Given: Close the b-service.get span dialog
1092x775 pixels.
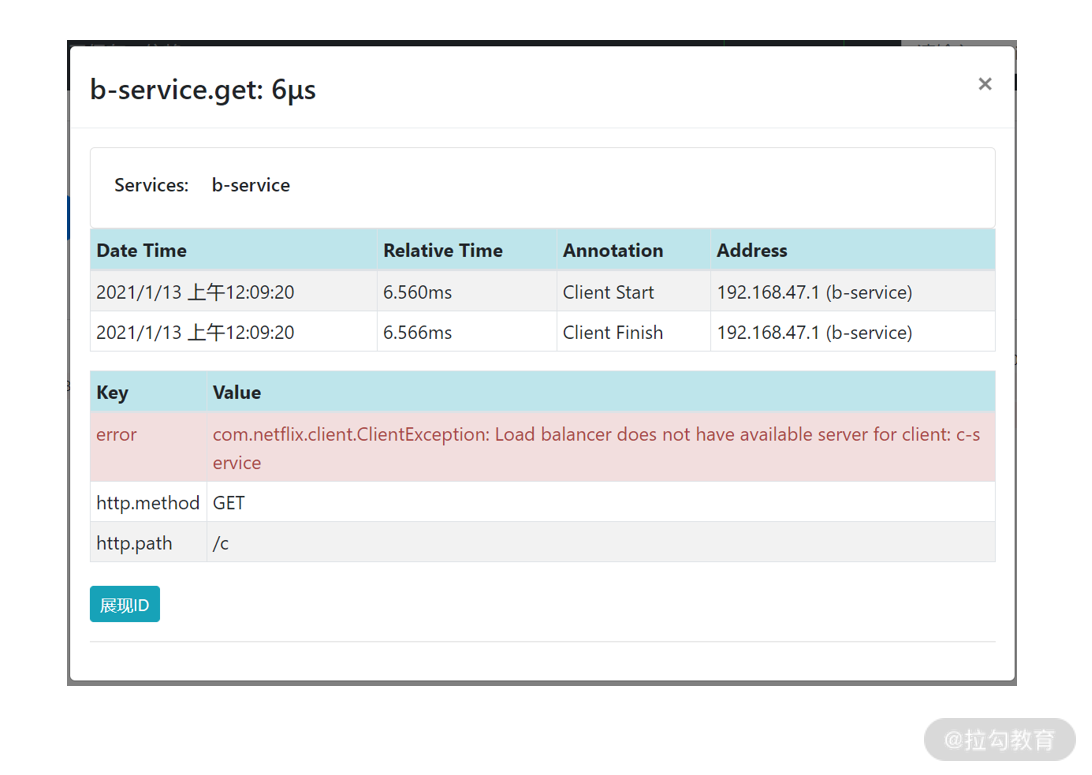Looking at the screenshot, I should click(984, 84).
